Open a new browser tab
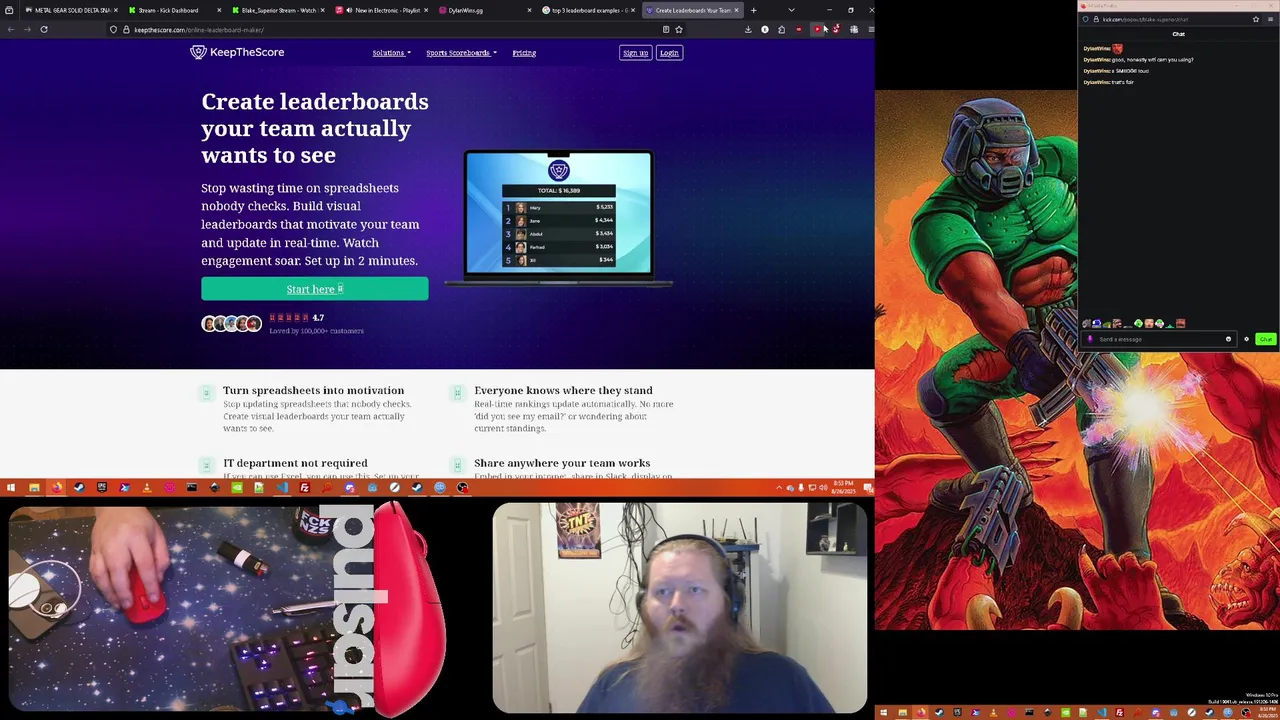Image resolution: width=1280 pixels, height=720 pixels. [753, 10]
